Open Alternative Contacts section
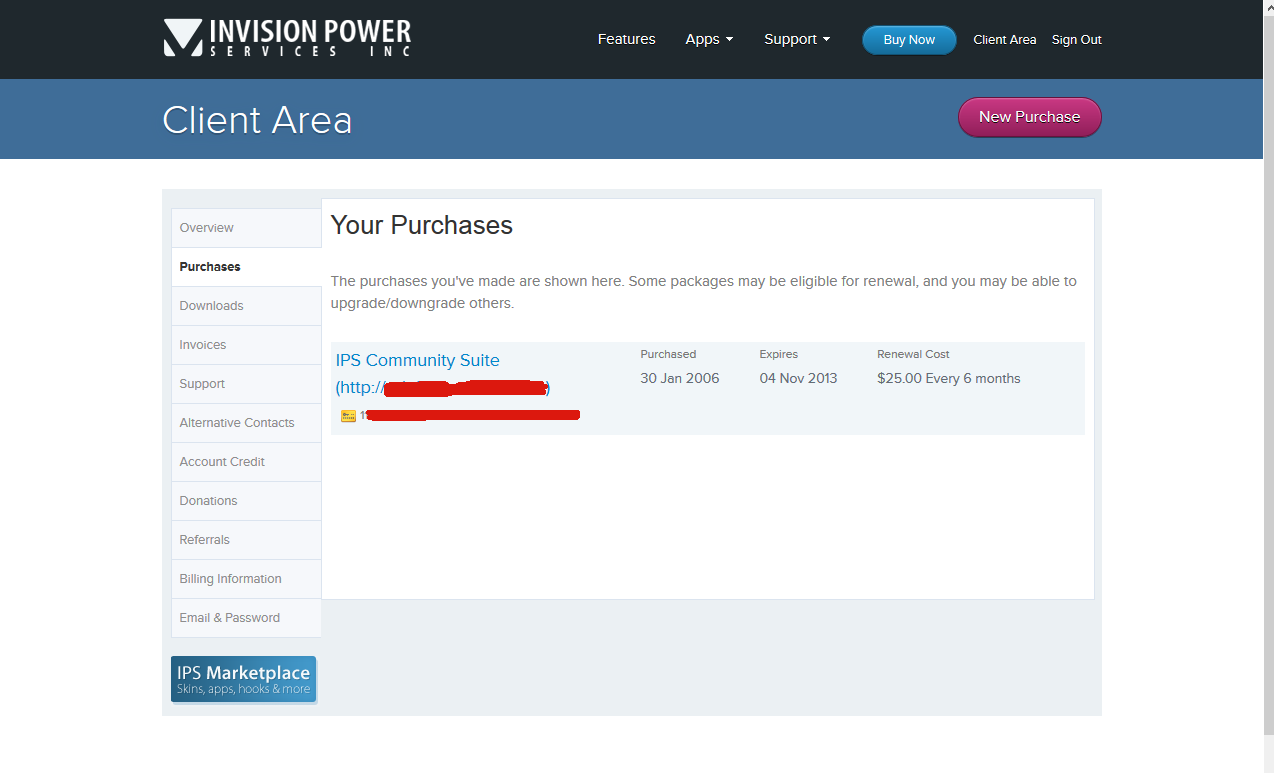The height and width of the screenshot is (773, 1274). pyautogui.click(x=246, y=423)
